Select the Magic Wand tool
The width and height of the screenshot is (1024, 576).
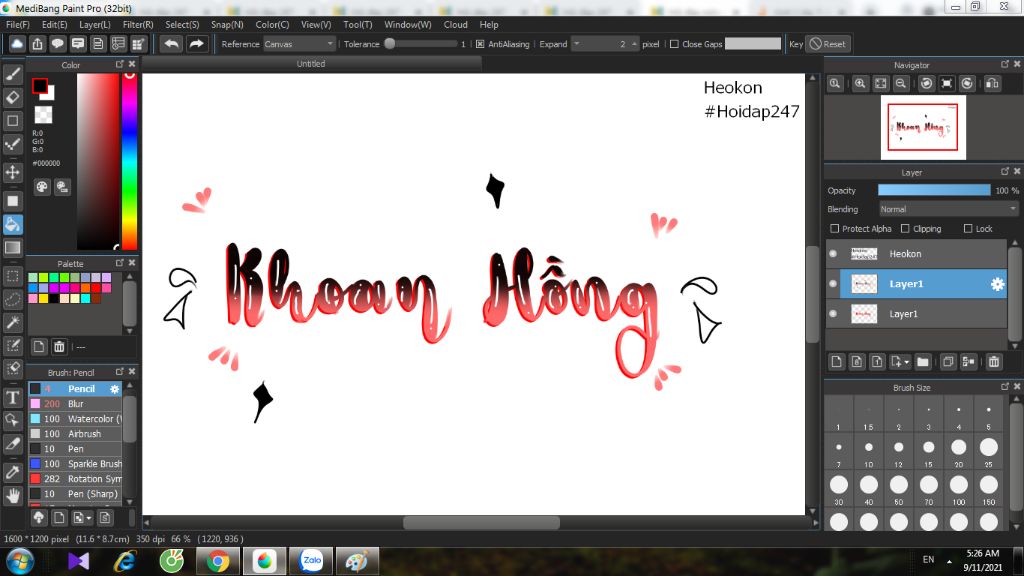(12, 322)
